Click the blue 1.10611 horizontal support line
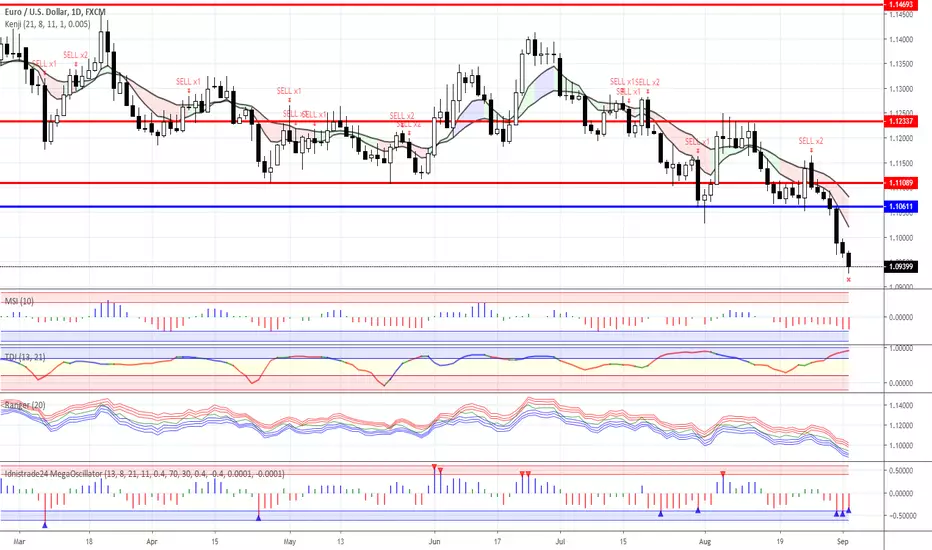 [441, 207]
